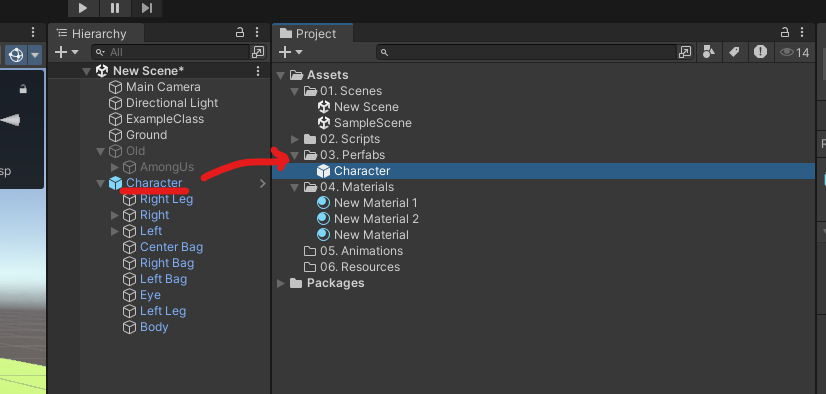This screenshot has width=826, height=394.
Task: Open Character prefab with the arrow chevron
Action: coord(263,183)
